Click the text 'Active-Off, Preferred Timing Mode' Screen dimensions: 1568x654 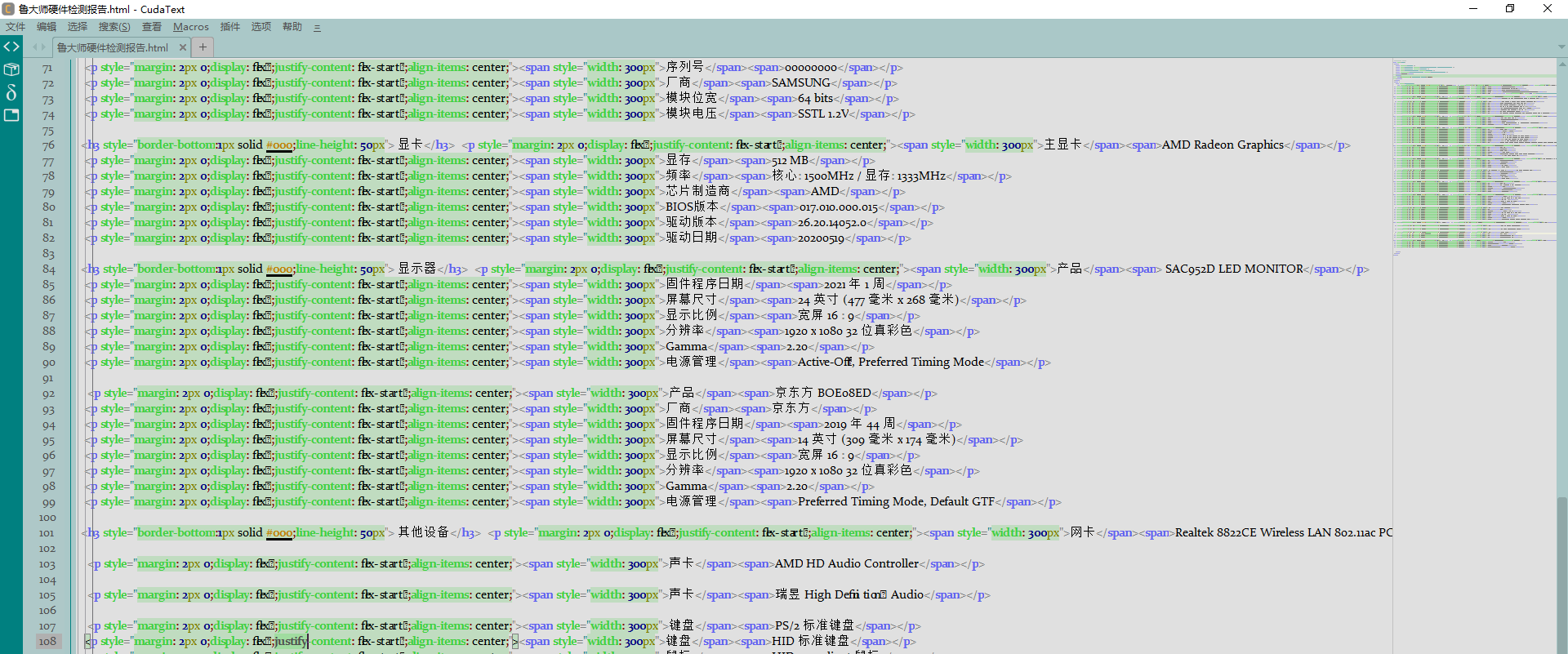coord(891,363)
